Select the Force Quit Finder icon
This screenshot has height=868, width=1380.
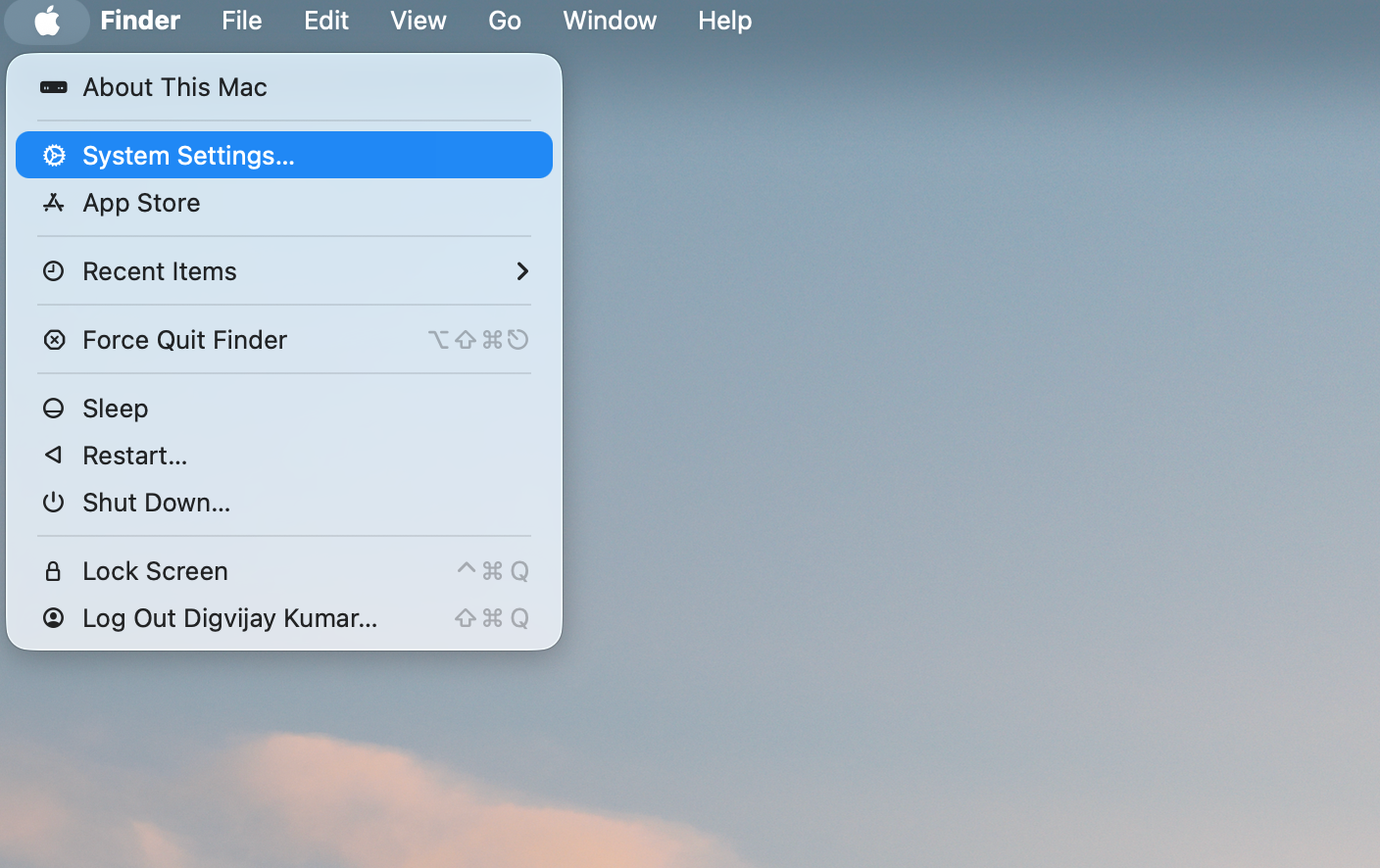tap(54, 340)
